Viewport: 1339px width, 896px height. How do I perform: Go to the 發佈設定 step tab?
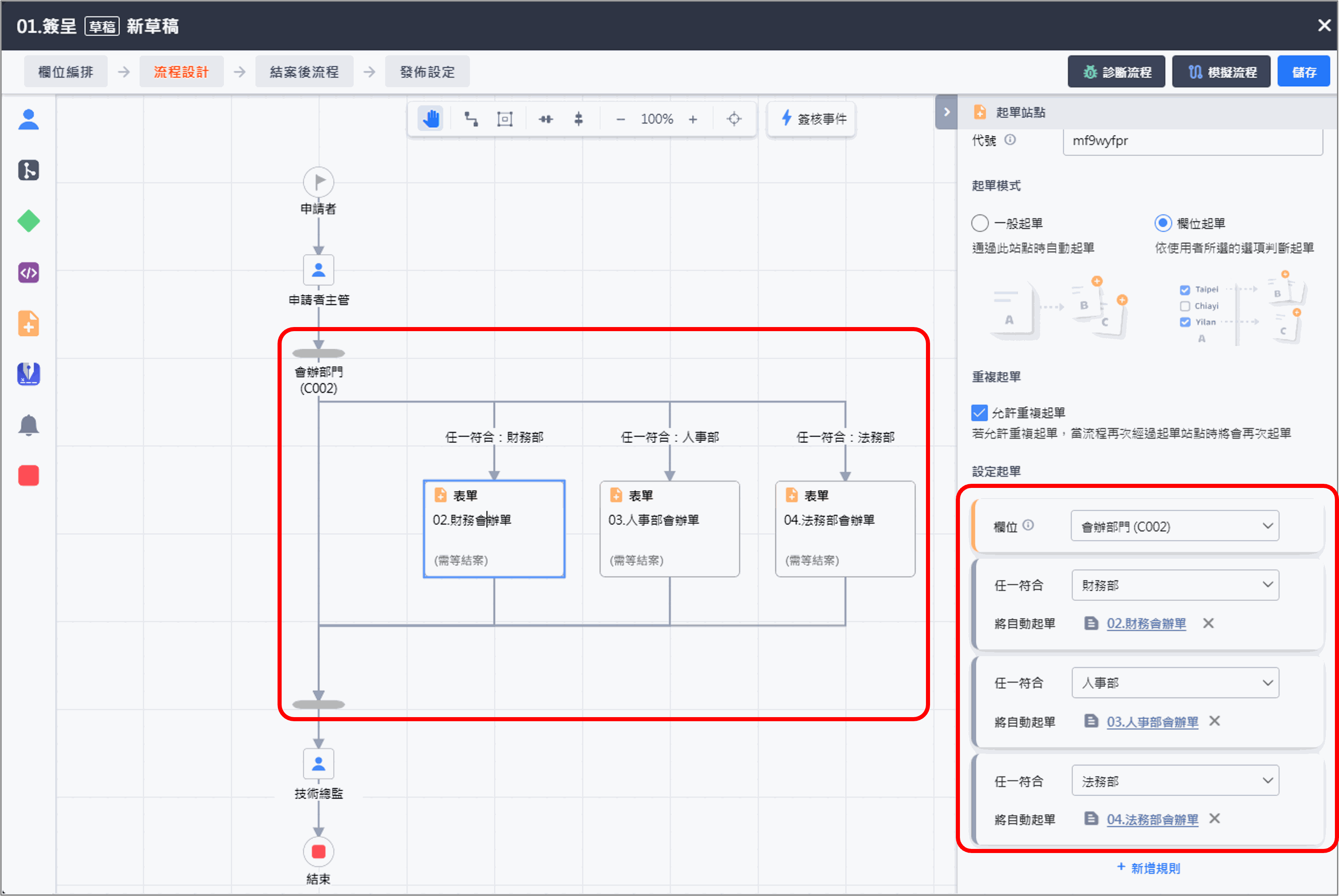[x=427, y=72]
